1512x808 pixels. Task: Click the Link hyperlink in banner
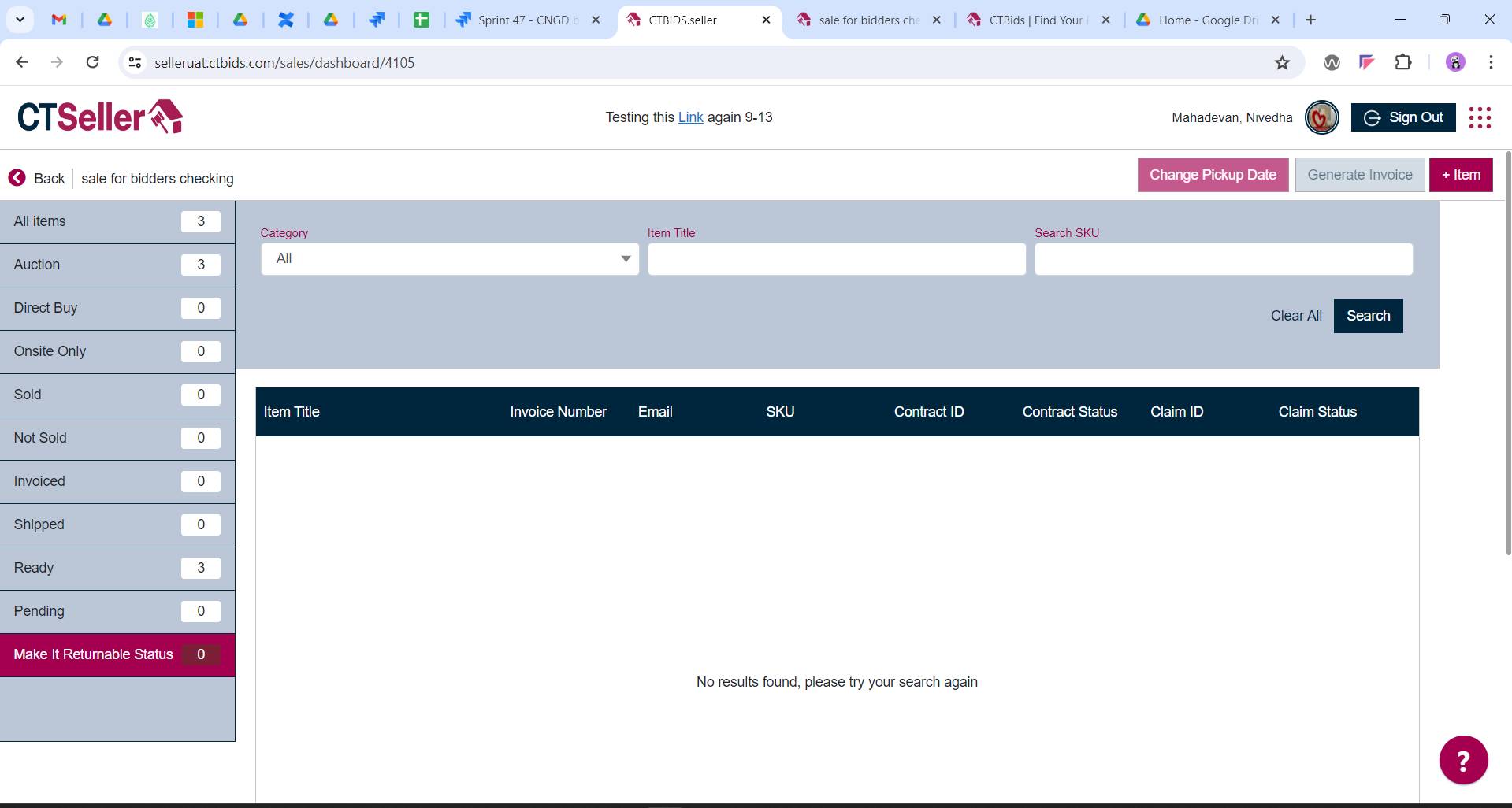pyautogui.click(x=690, y=117)
